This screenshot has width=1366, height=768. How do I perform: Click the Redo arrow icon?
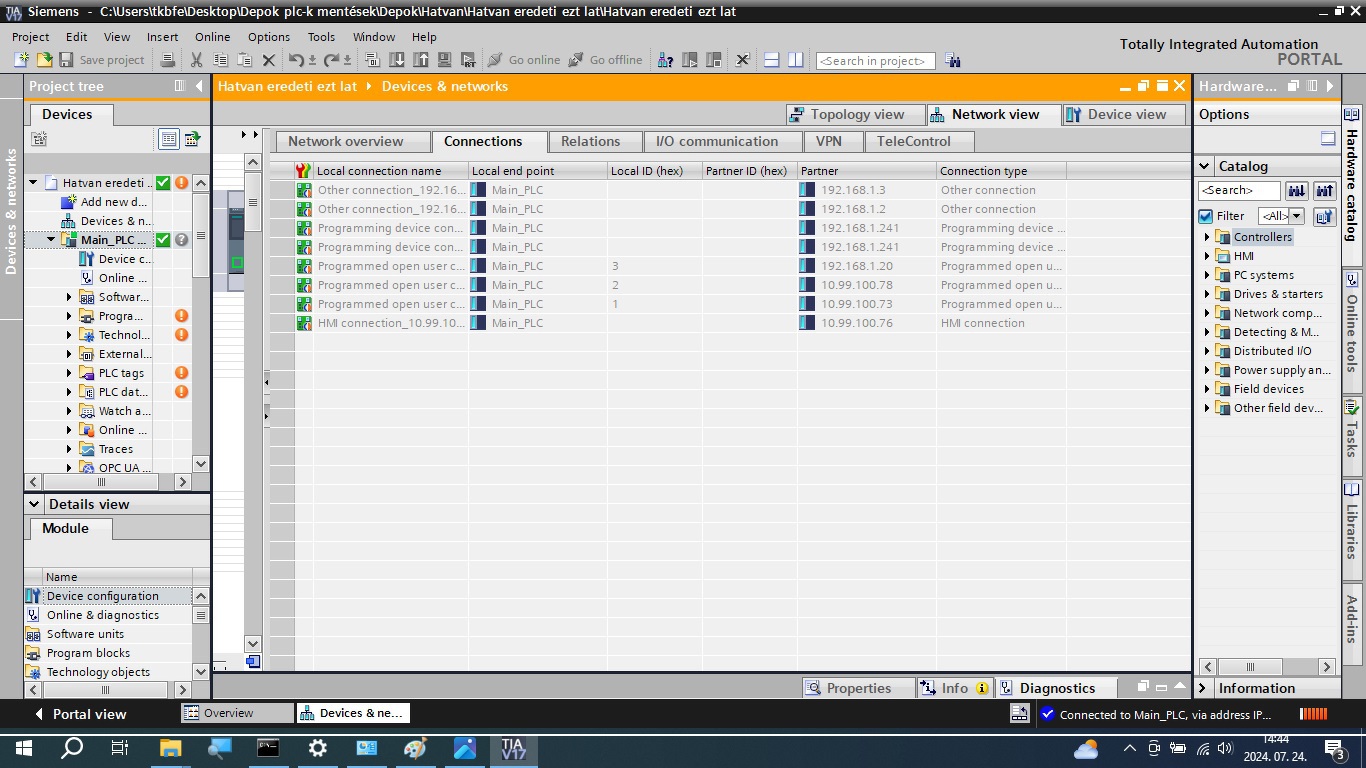coord(331,60)
